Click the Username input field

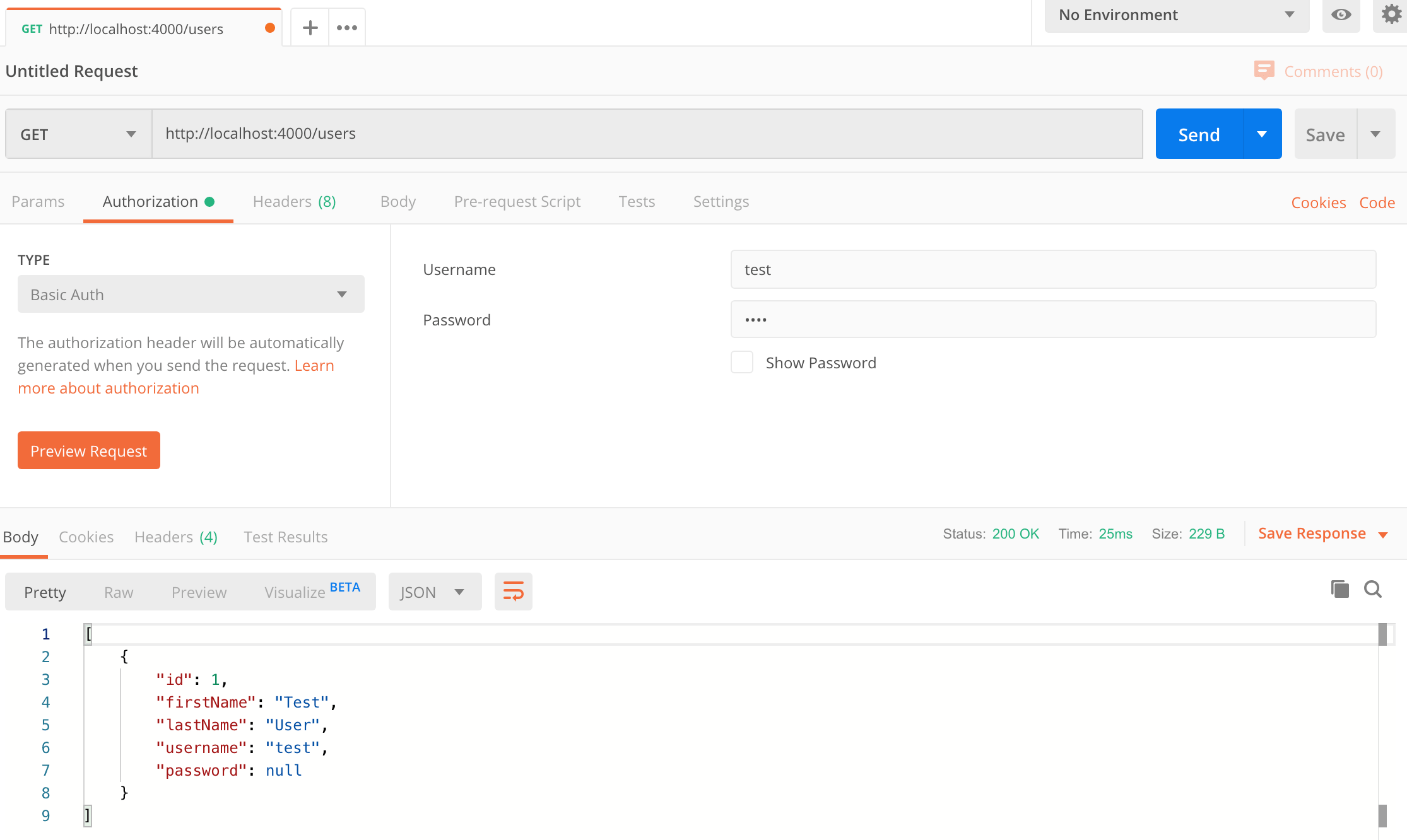point(1054,269)
